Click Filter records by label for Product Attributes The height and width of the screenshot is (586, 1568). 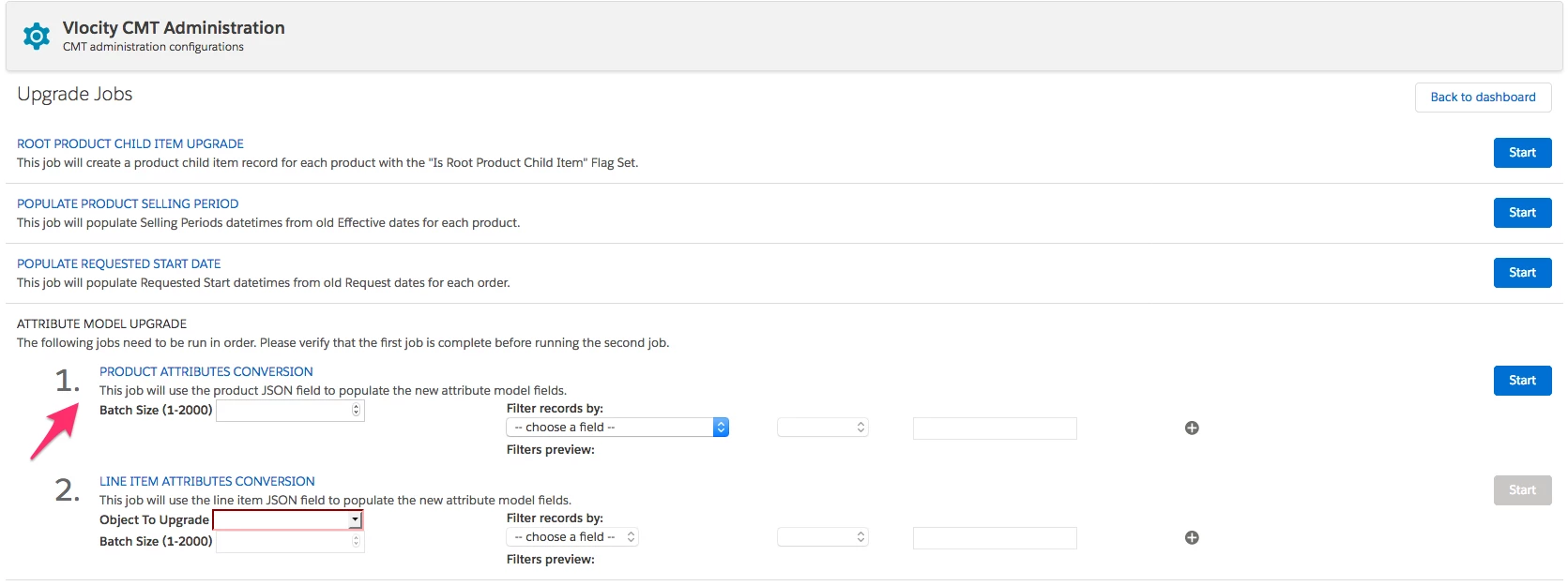point(555,408)
